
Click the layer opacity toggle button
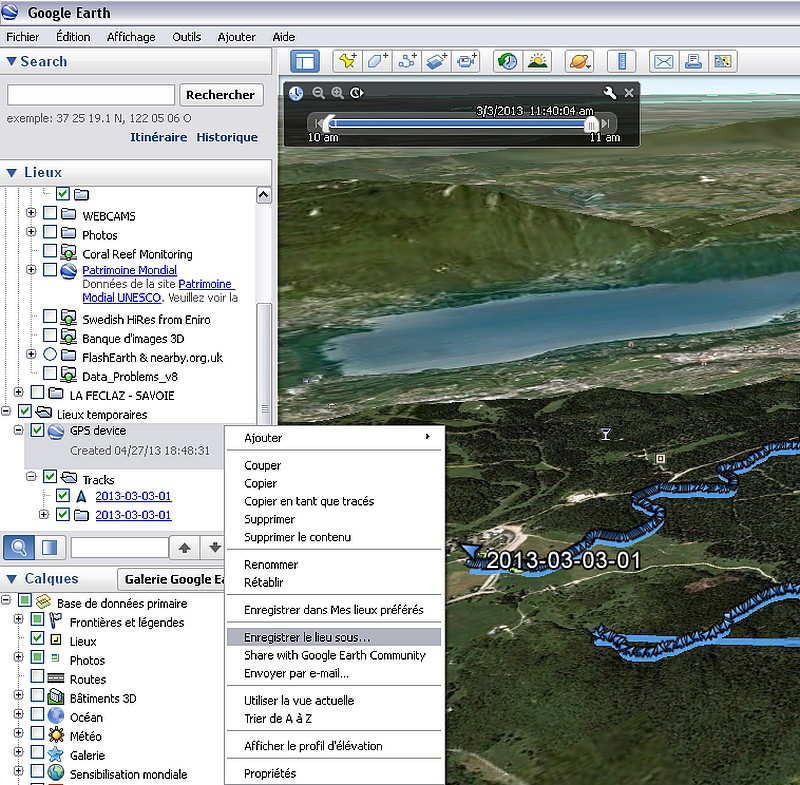[49, 547]
